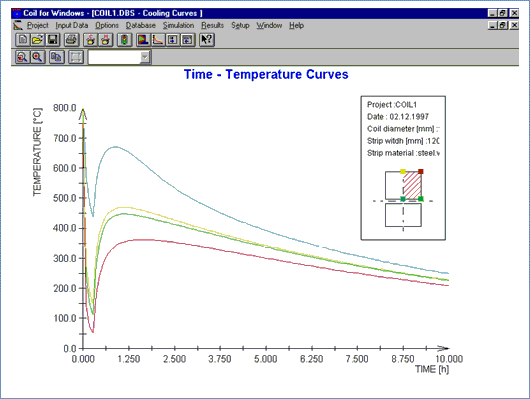Show the cooling curves graph icon

158,40
